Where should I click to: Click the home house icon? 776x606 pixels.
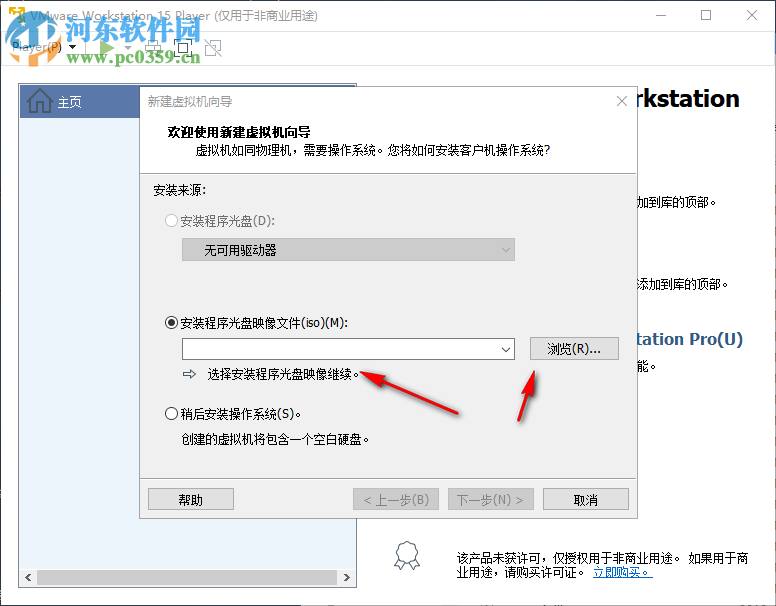[40, 101]
